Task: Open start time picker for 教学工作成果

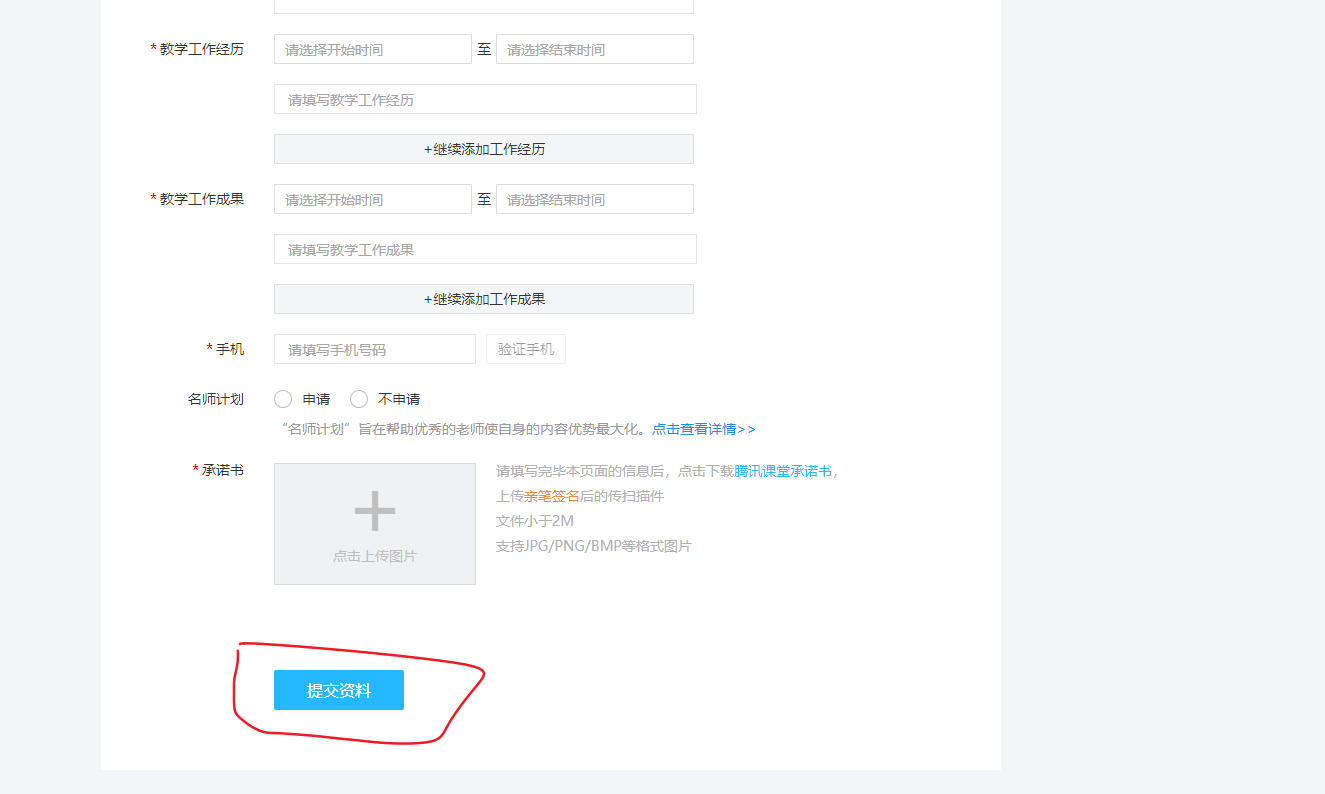Action: 373,199
